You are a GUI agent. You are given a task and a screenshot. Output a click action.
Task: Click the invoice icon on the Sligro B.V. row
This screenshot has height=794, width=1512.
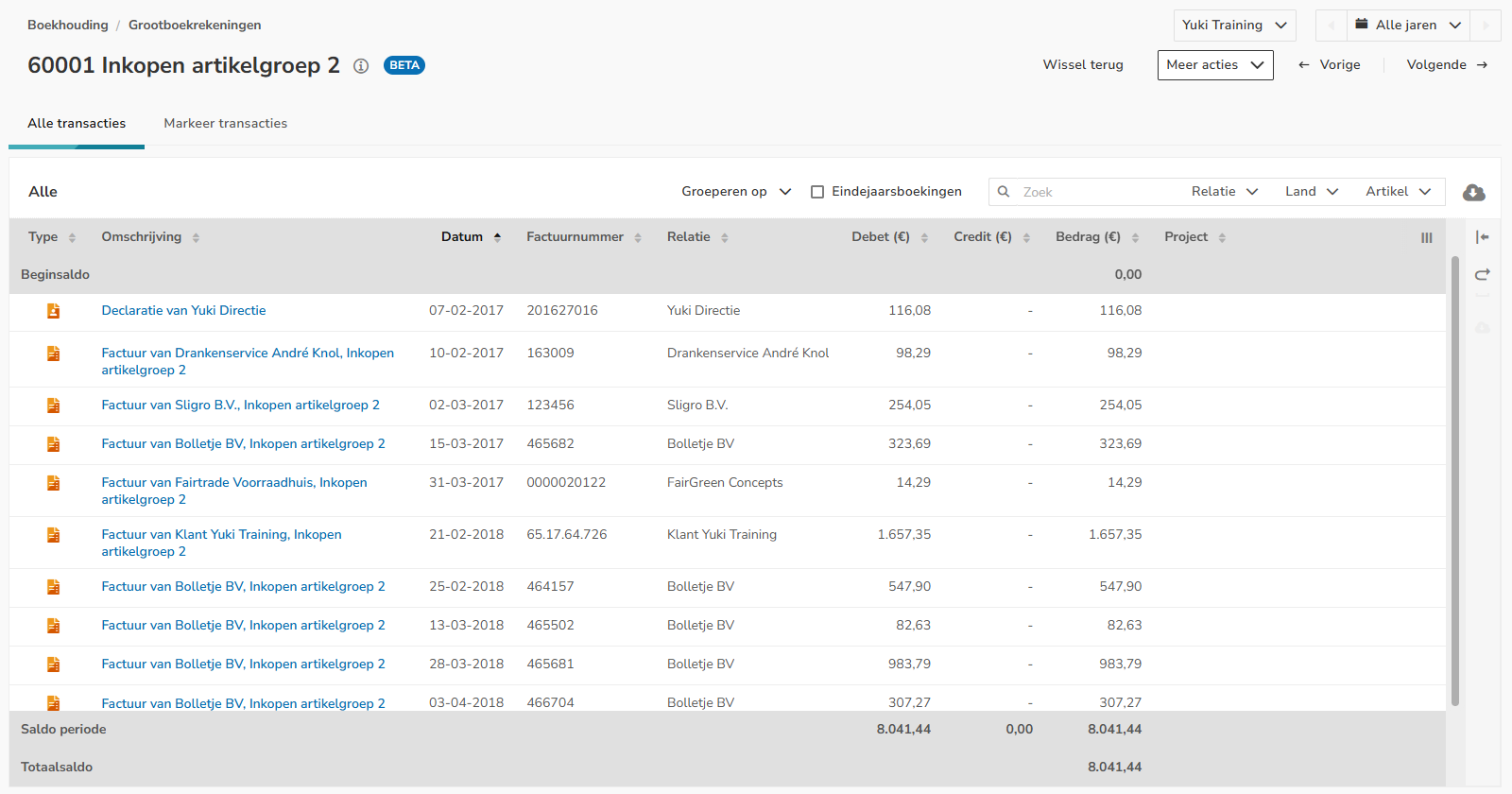click(54, 406)
